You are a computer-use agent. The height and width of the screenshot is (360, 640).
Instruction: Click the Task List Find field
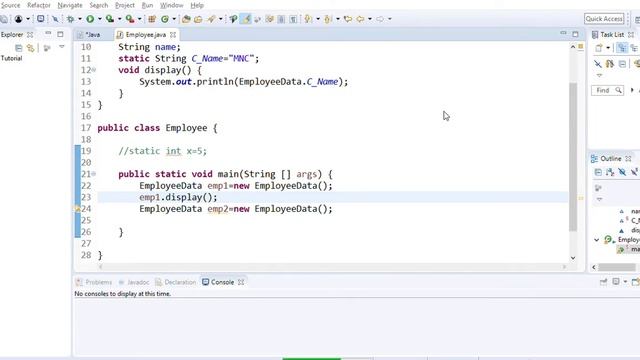click(607, 90)
